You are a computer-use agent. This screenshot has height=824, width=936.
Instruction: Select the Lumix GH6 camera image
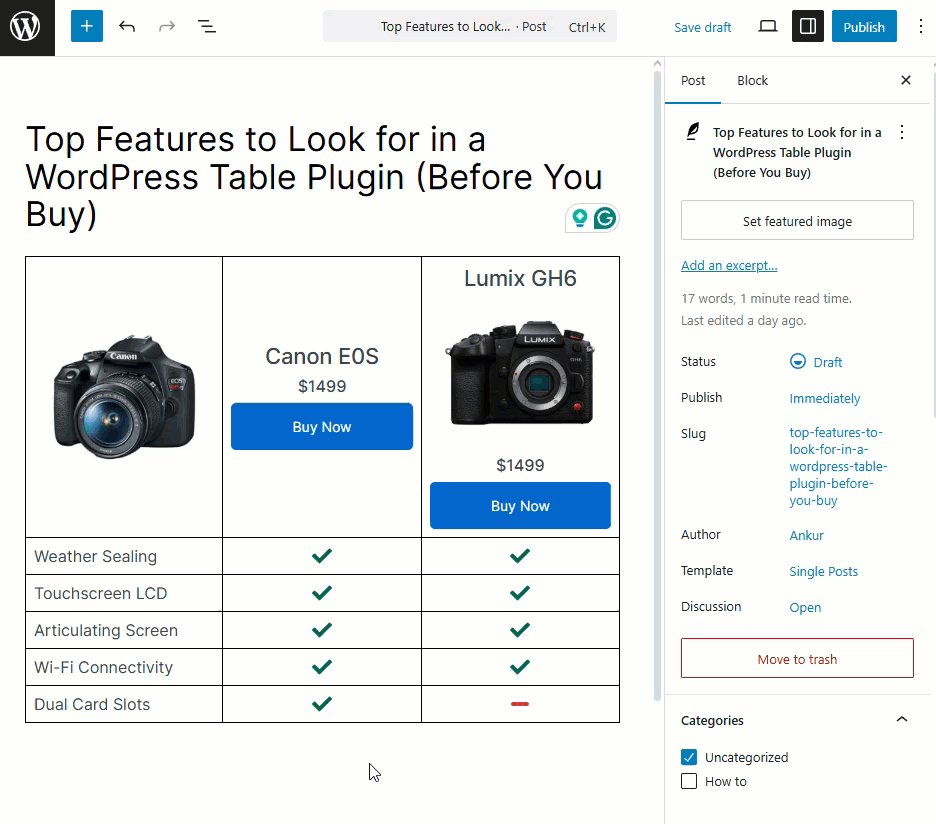pyautogui.click(x=520, y=373)
